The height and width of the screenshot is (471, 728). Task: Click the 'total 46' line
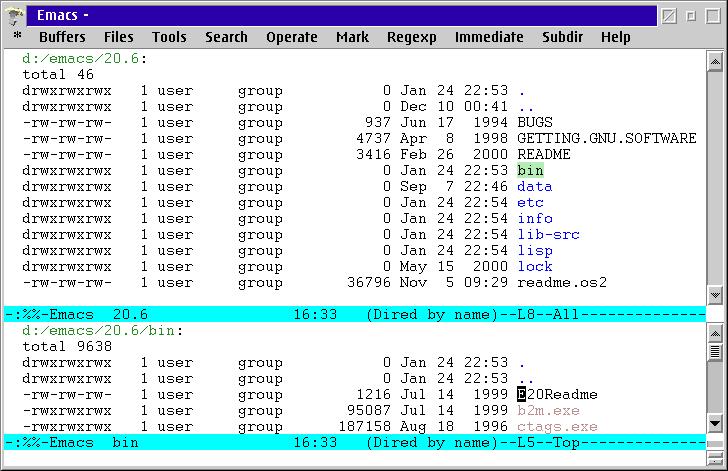[x=58, y=74]
